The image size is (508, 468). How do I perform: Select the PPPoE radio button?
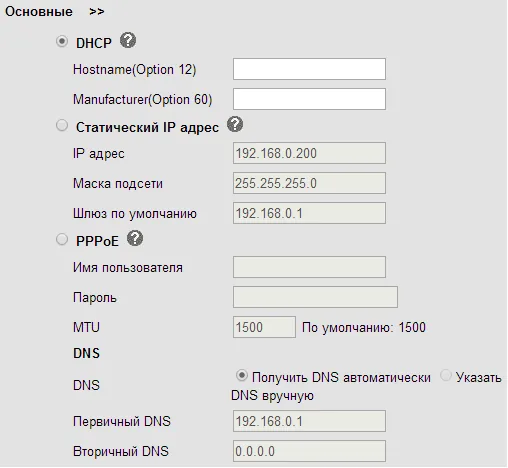[62, 240]
